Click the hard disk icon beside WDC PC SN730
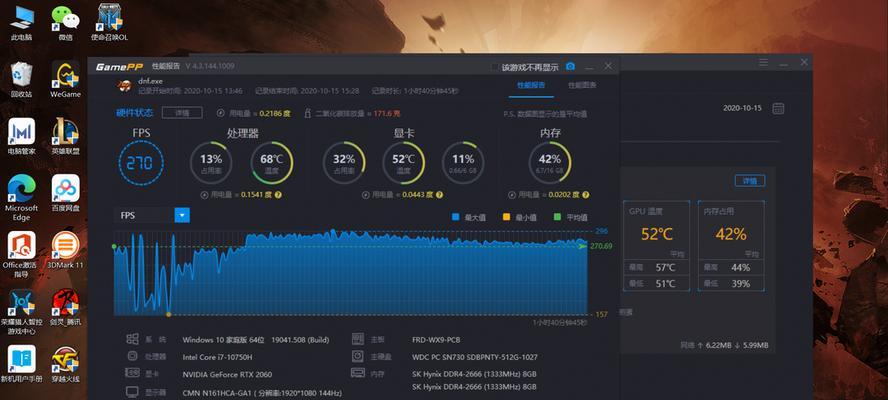 click(x=357, y=356)
